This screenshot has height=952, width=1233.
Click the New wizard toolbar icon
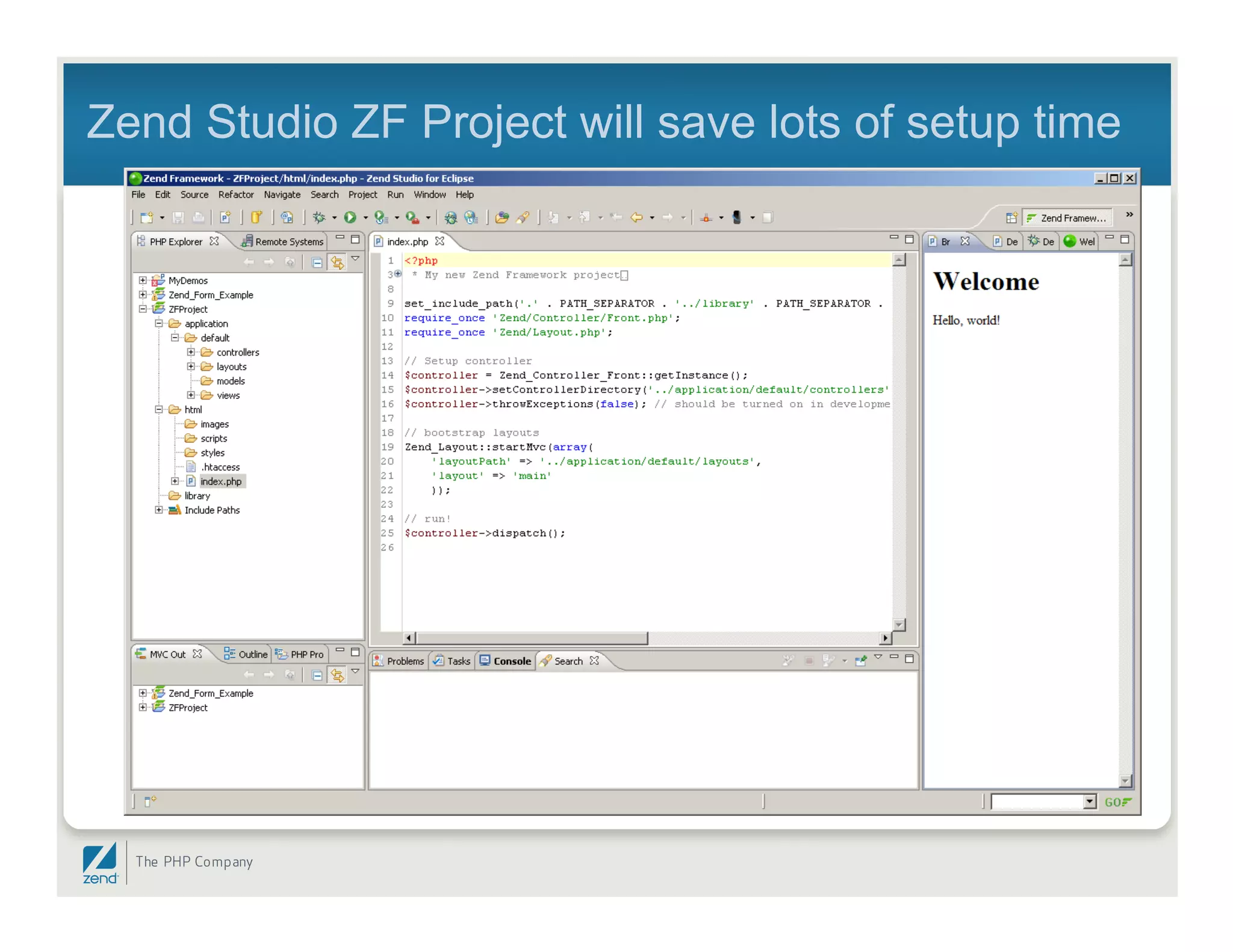coord(147,217)
